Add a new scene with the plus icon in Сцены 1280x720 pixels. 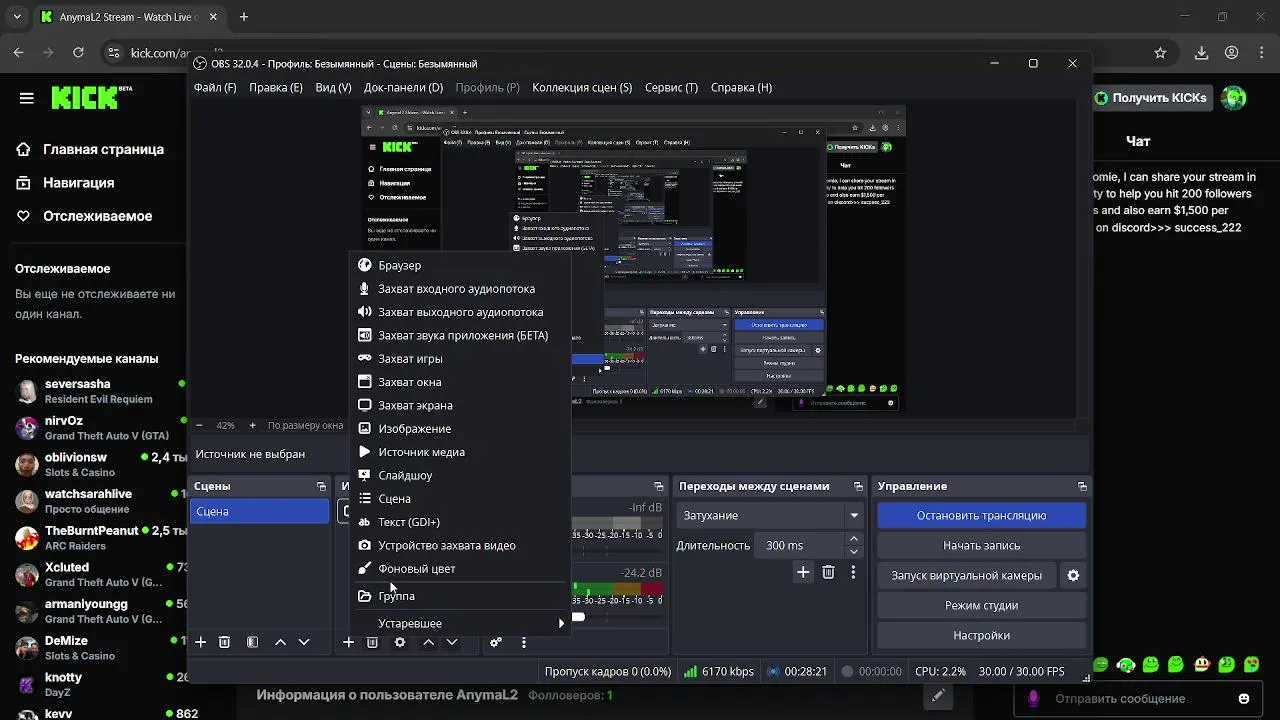[x=200, y=642]
